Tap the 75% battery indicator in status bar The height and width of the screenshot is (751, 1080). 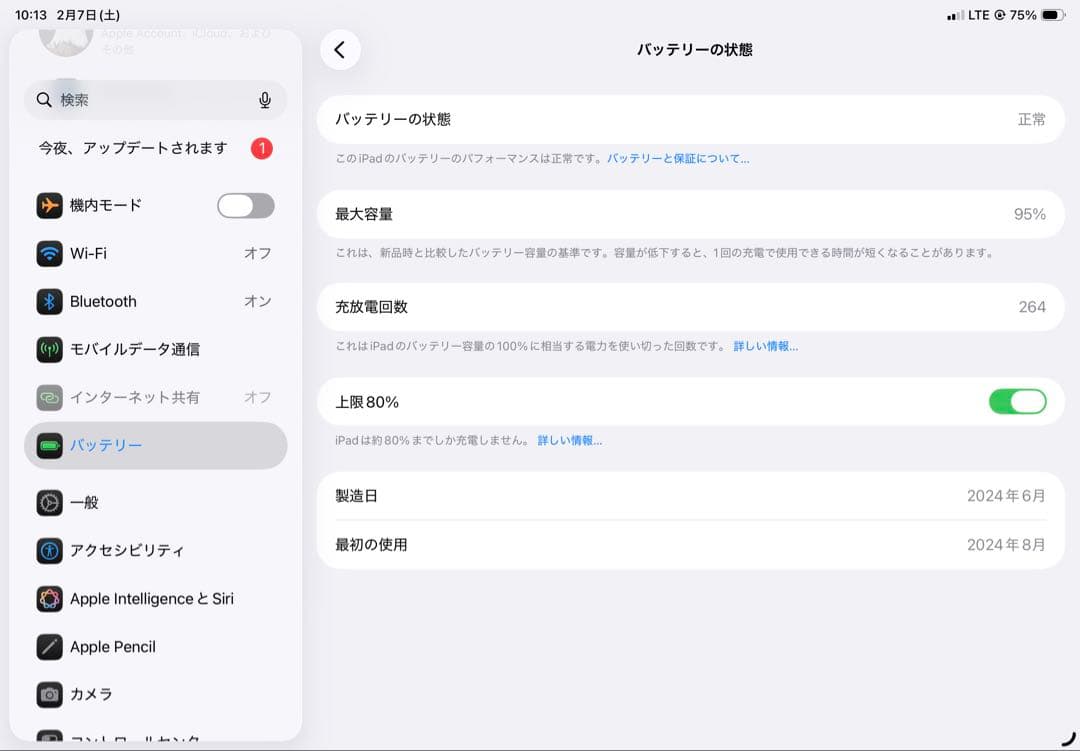1023,15
